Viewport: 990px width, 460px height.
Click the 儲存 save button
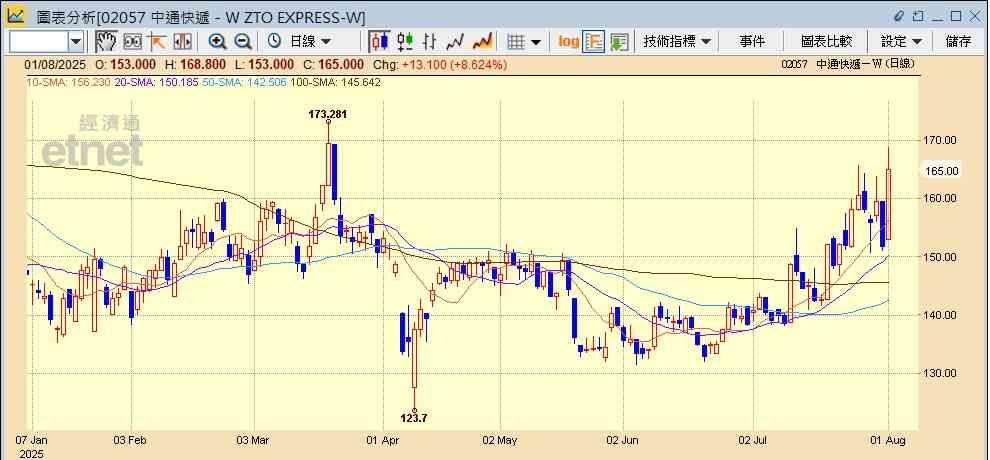(958, 42)
